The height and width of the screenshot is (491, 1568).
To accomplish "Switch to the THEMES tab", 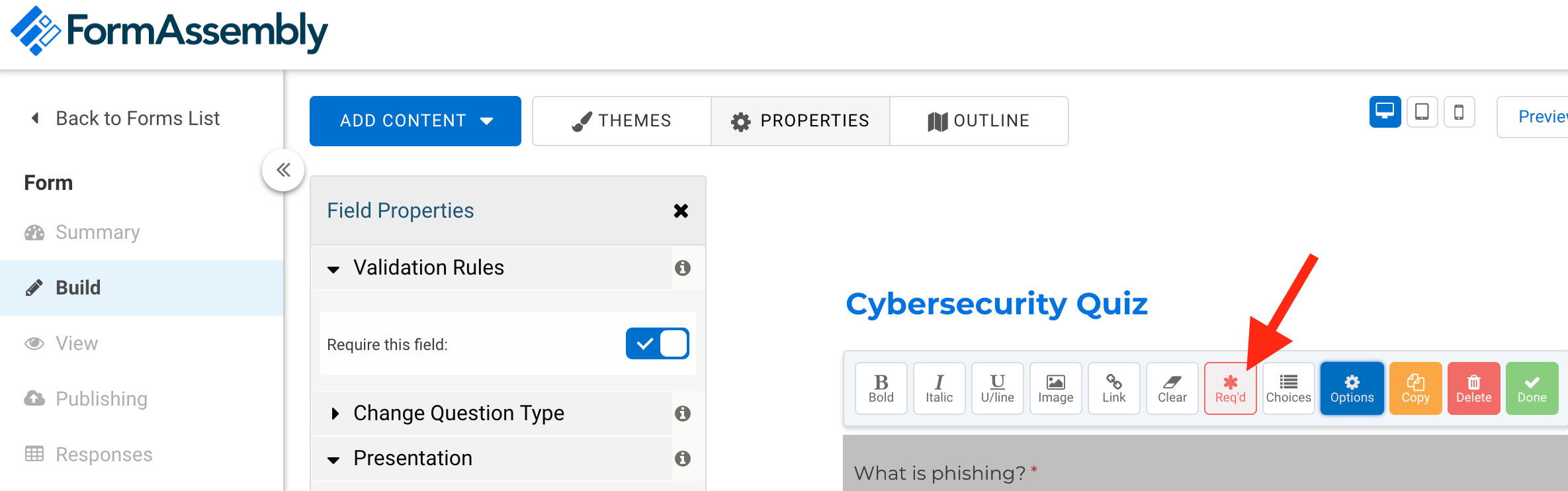I will [621, 120].
